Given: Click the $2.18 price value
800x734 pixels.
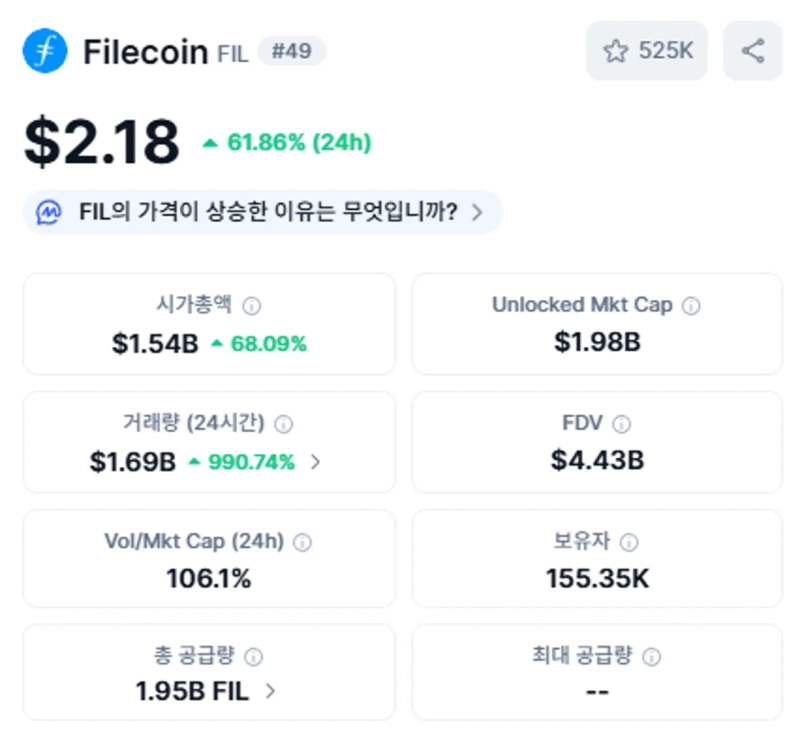Looking at the screenshot, I should [102, 142].
